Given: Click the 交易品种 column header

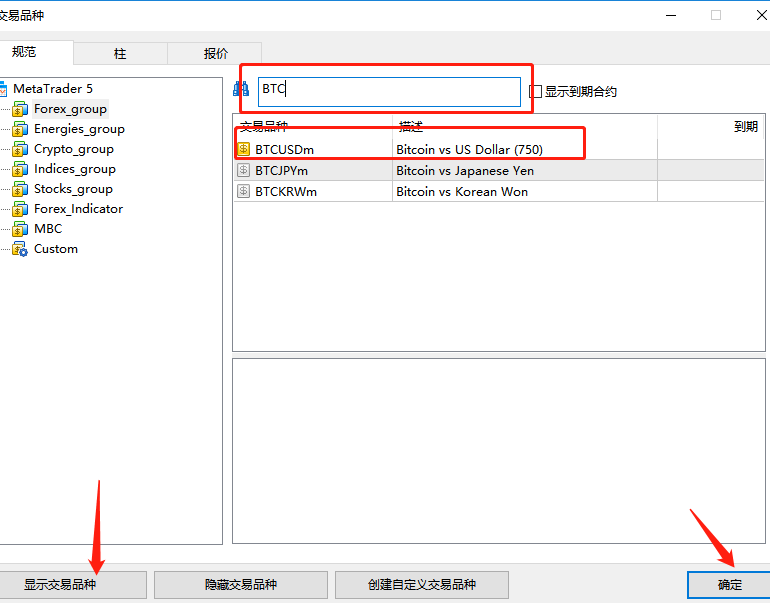Looking at the screenshot, I should [313, 126].
